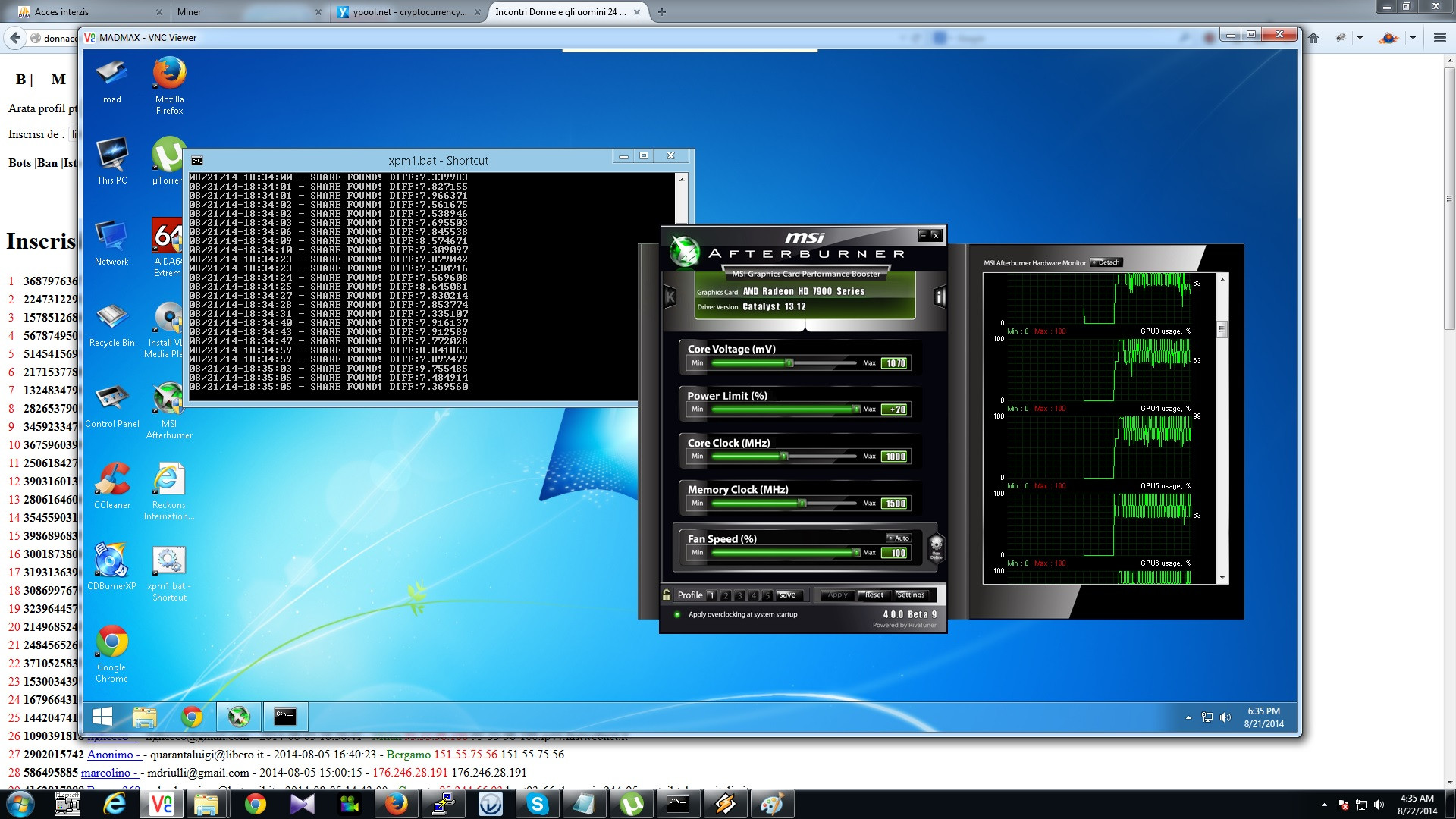Select Afterburner profile slot 3
This screenshot has width=1456, height=819.
739,595
